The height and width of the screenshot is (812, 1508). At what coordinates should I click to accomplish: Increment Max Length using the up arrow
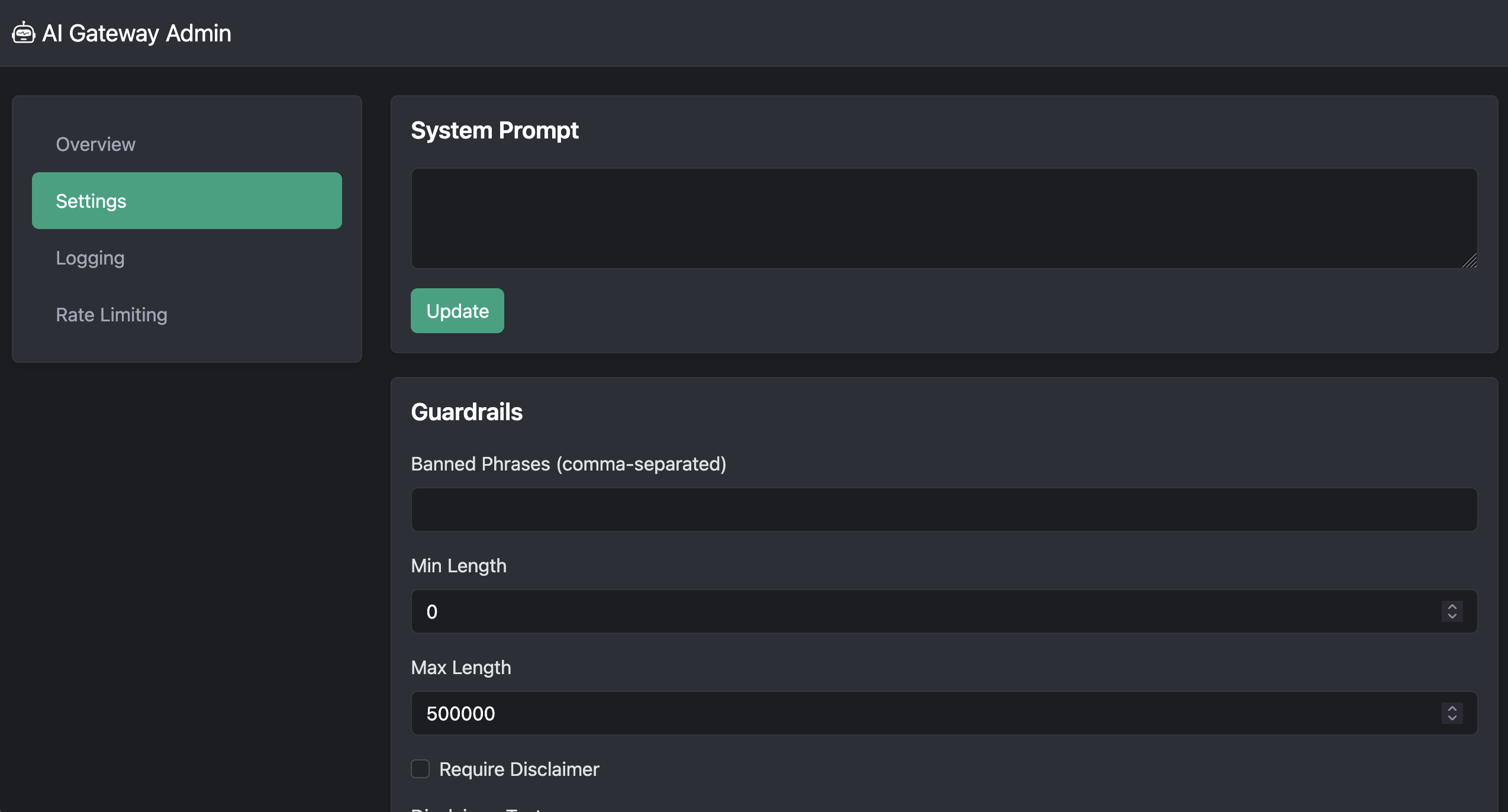point(1452,708)
